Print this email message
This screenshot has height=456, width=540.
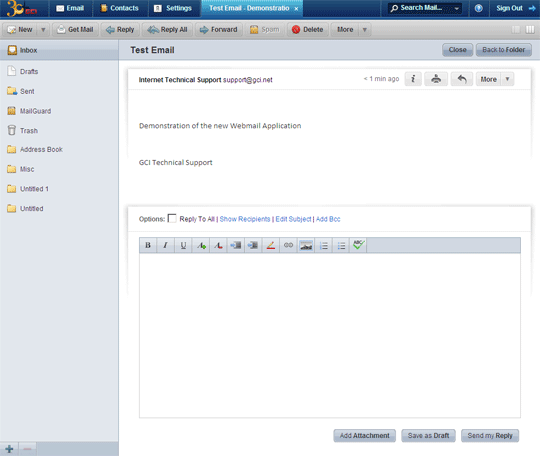click(x=436, y=79)
